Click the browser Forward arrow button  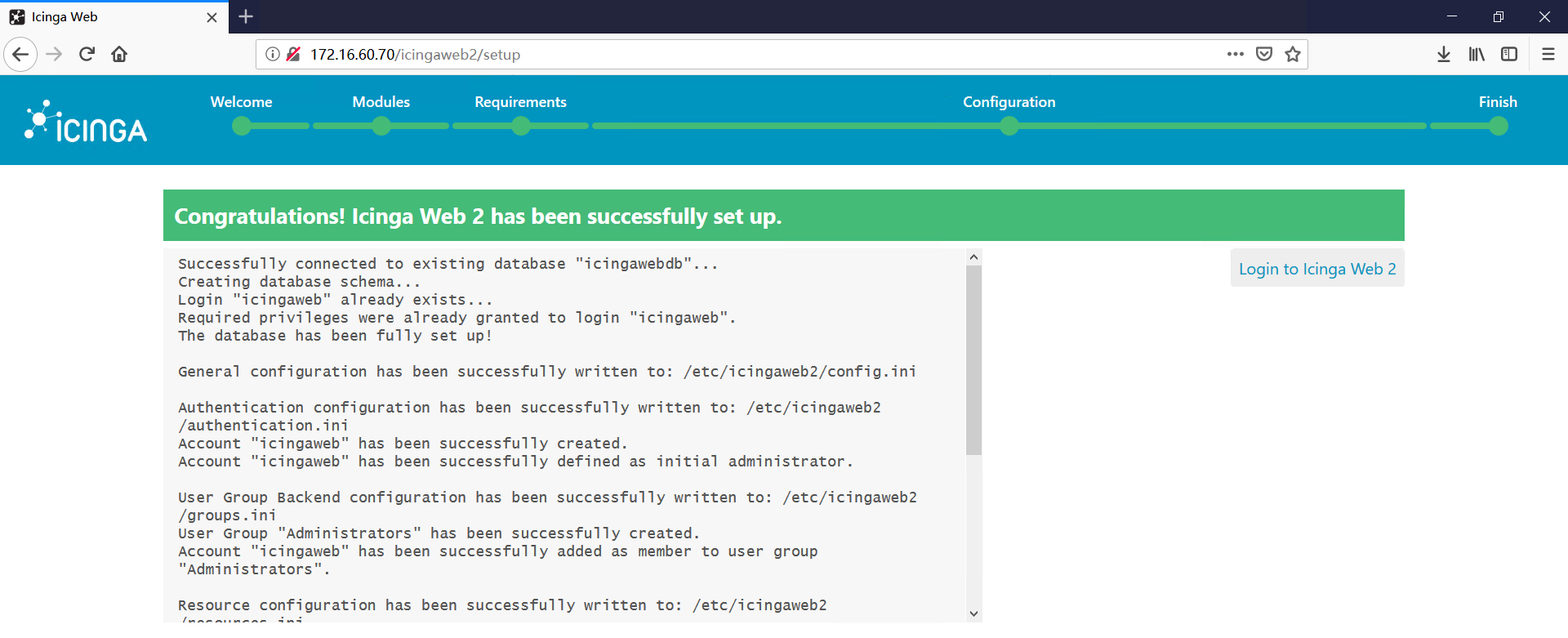pyautogui.click(x=54, y=55)
